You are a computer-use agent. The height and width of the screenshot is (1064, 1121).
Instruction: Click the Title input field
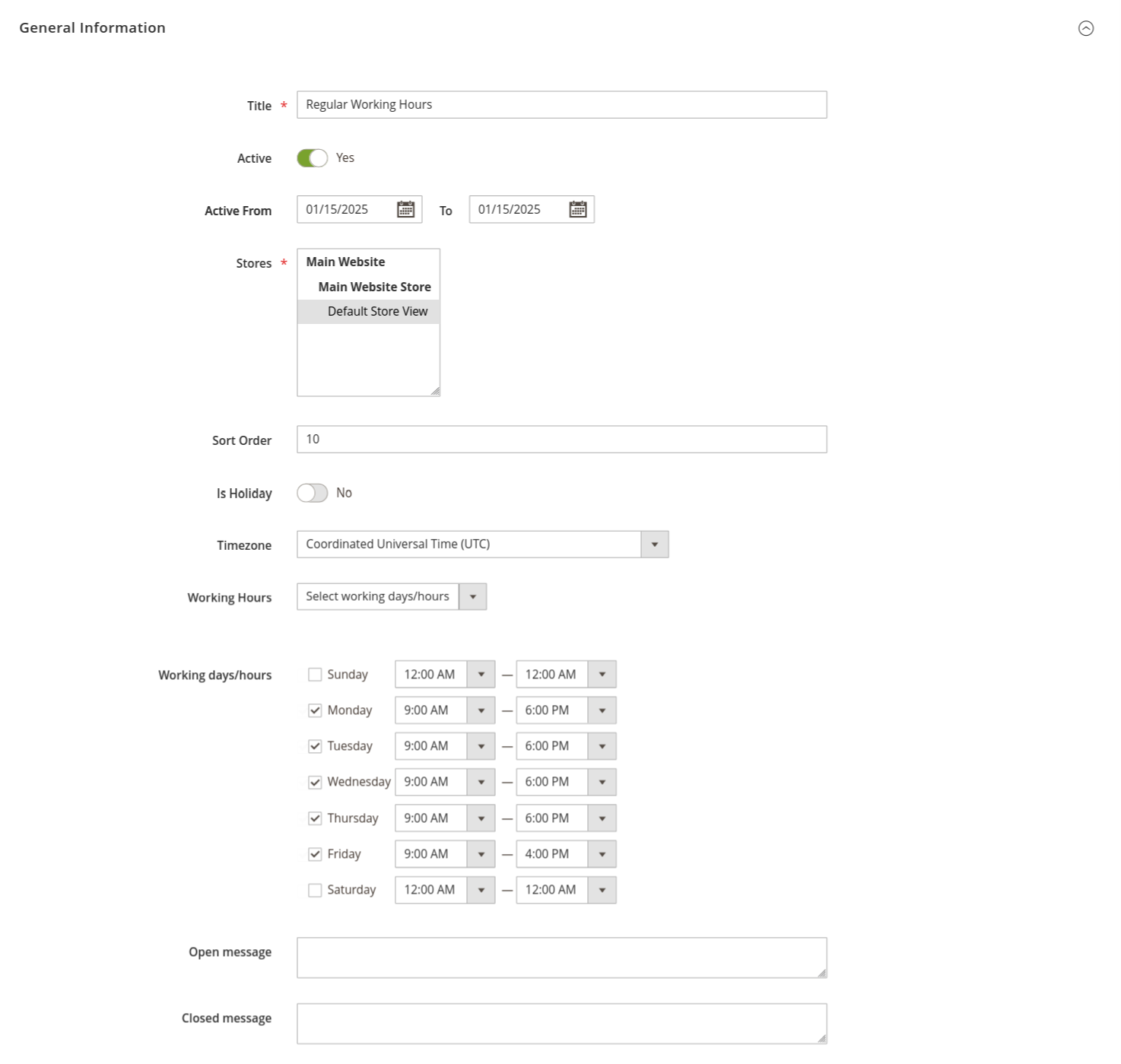(561, 105)
